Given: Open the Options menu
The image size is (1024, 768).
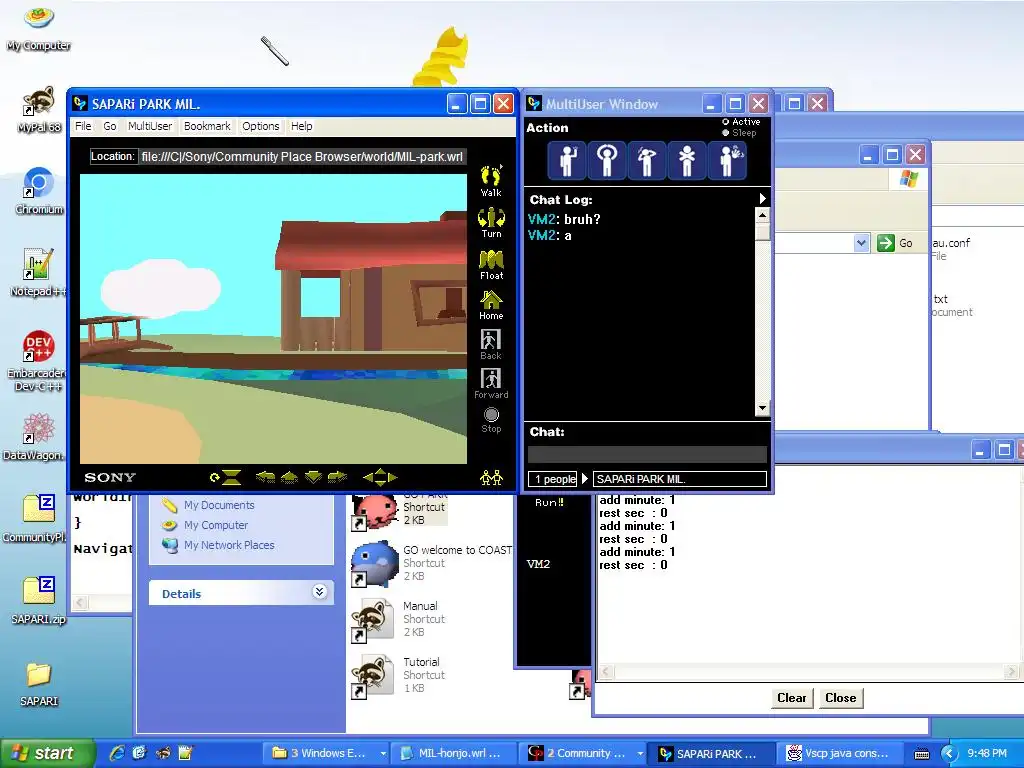Looking at the screenshot, I should [x=261, y=126].
